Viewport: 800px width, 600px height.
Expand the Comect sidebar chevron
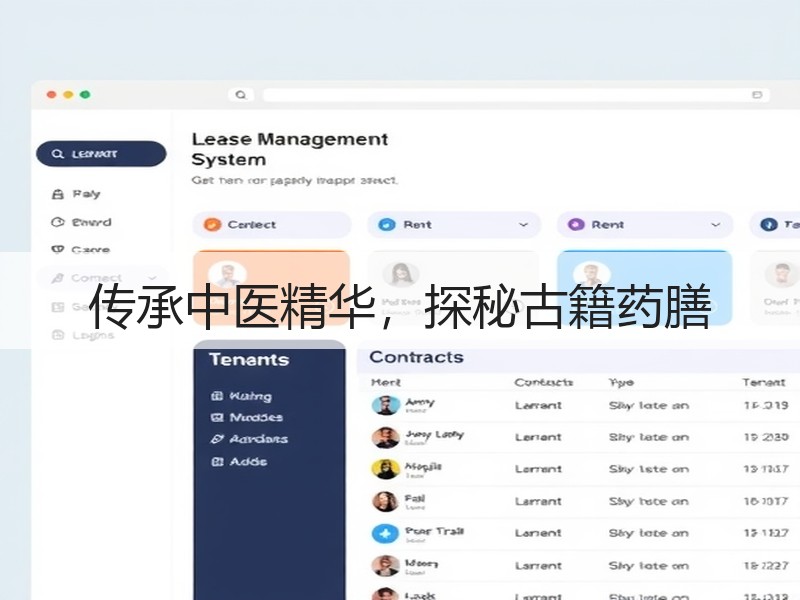click(152, 278)
